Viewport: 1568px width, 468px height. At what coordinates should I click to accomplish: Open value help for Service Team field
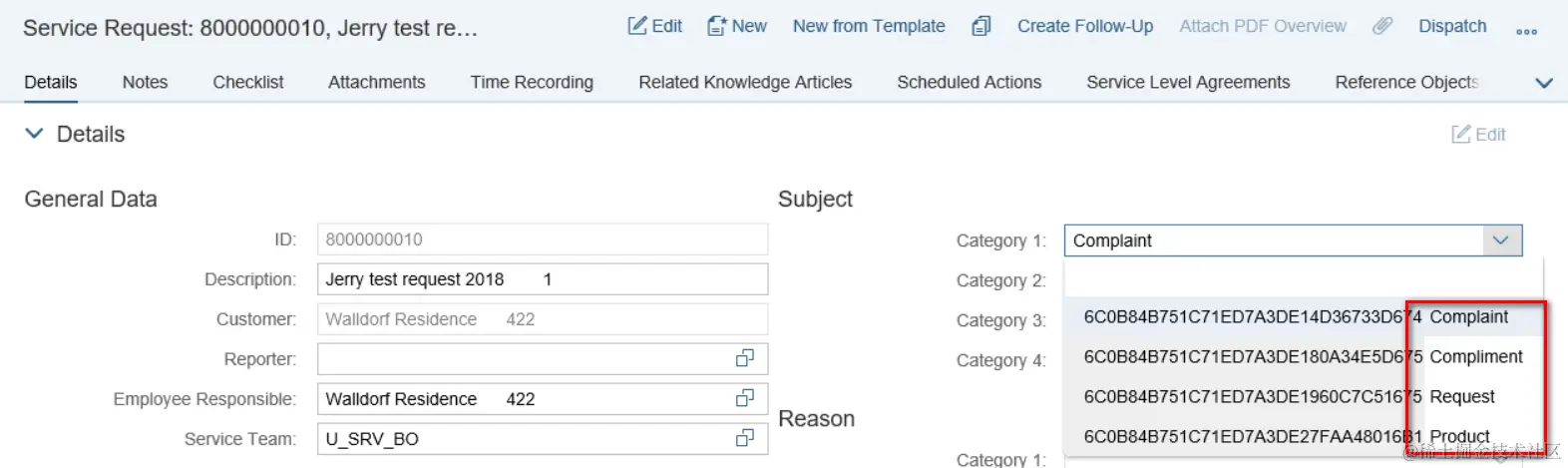click(744, 438)
